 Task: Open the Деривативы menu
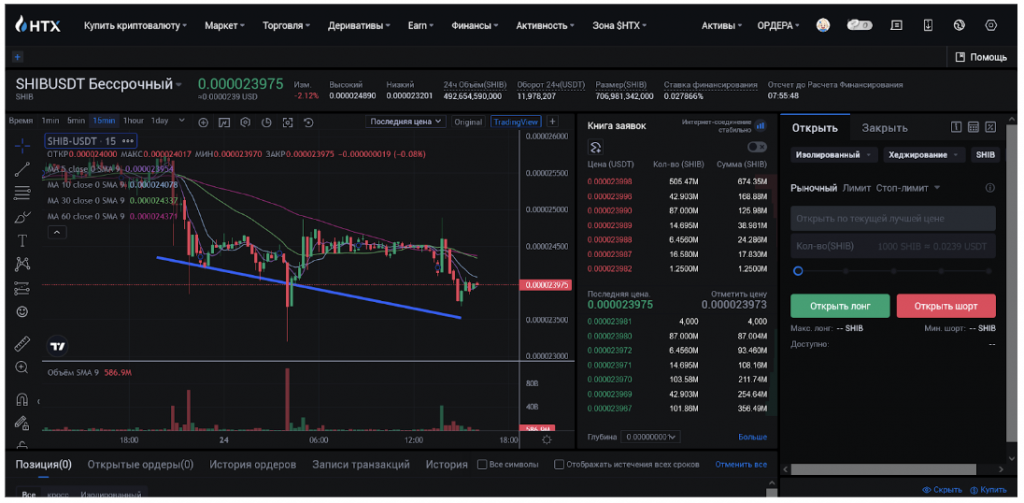point(359,26)
